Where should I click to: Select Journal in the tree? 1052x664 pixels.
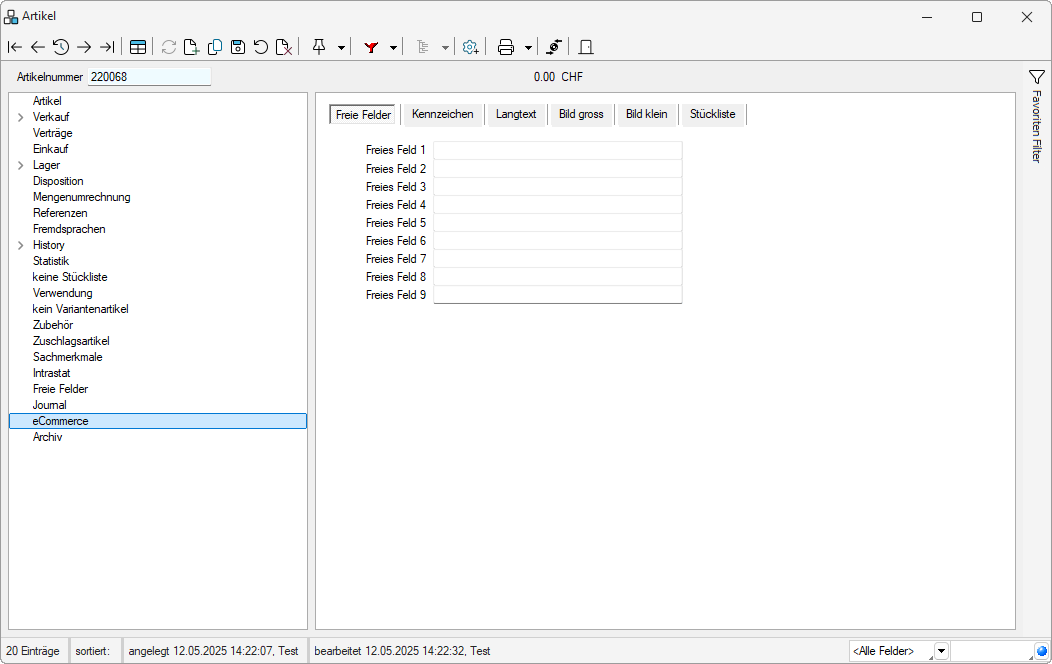pyautogui.click(x=50, y=405)
